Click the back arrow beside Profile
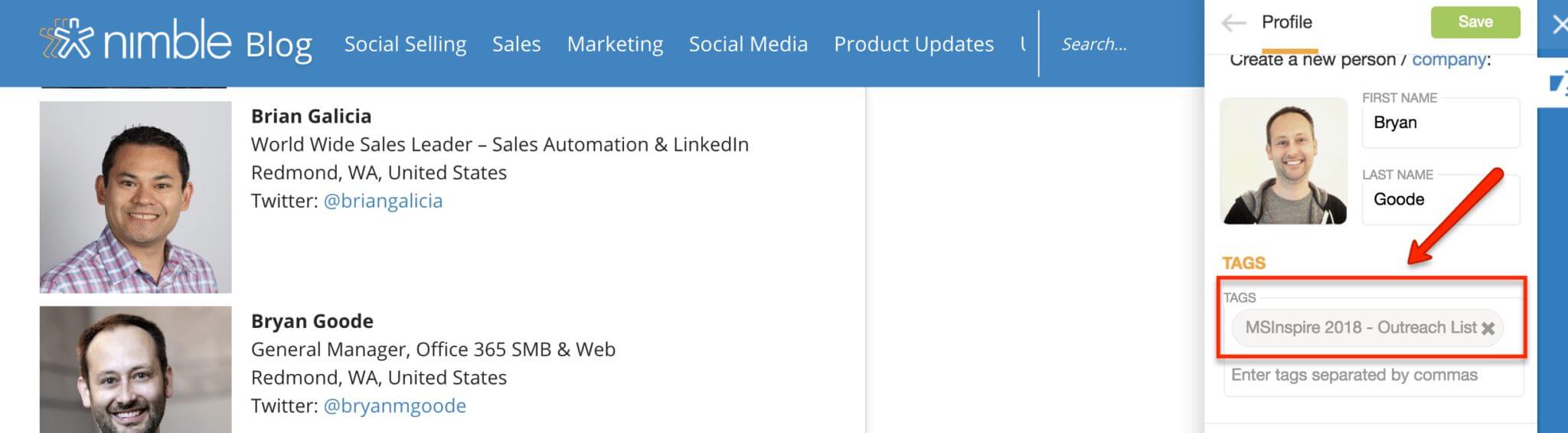The image size is (1568, 433). [1233, 23]
